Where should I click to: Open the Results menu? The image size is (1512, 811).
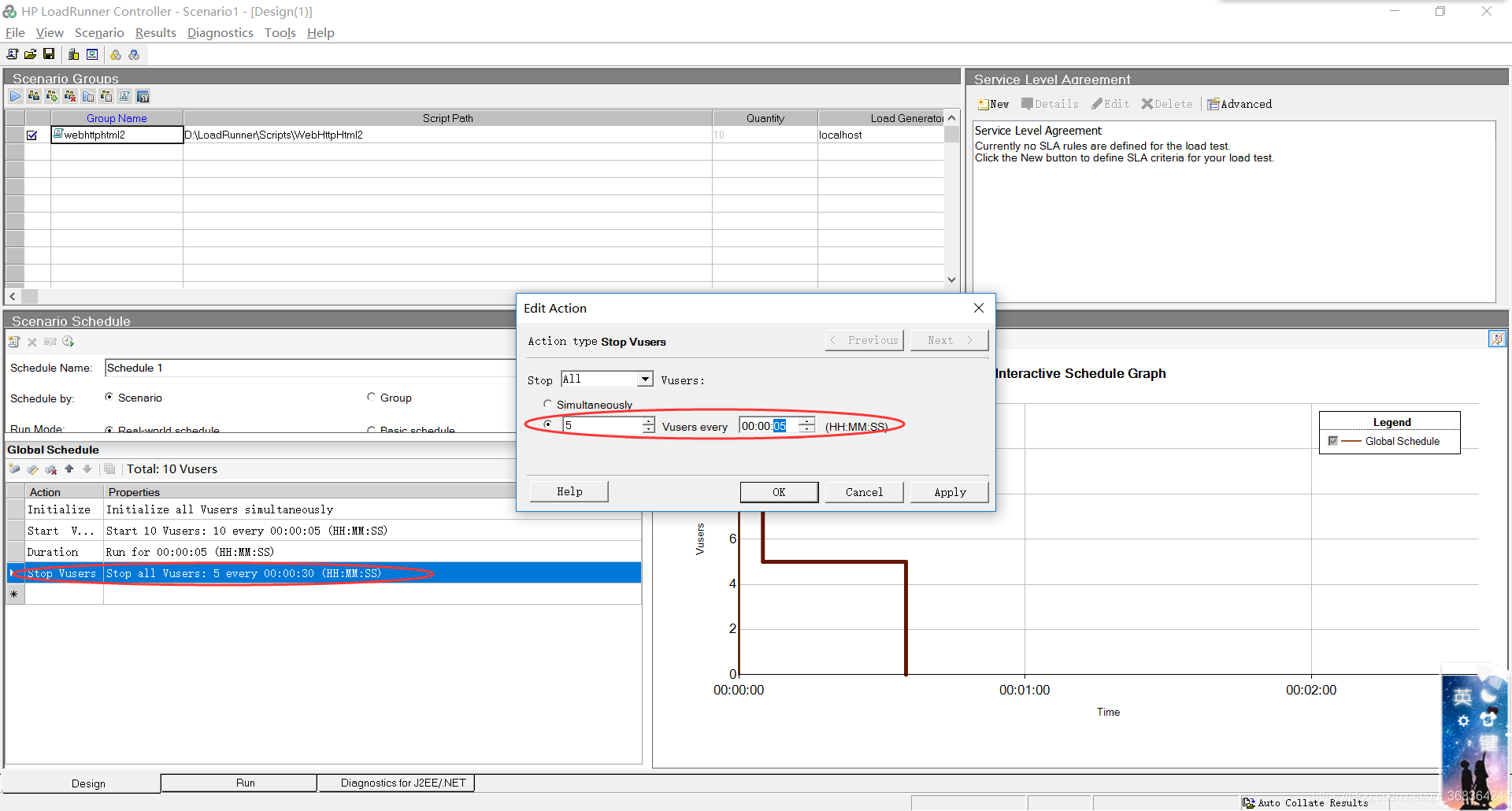156,32
